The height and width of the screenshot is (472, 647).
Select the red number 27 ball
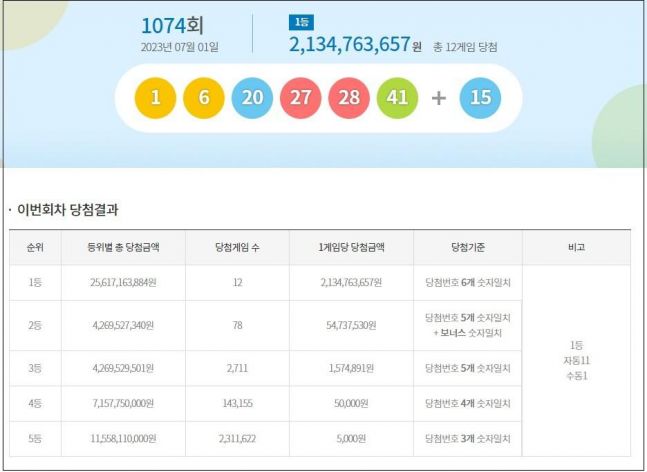click(x=301, y=98)
